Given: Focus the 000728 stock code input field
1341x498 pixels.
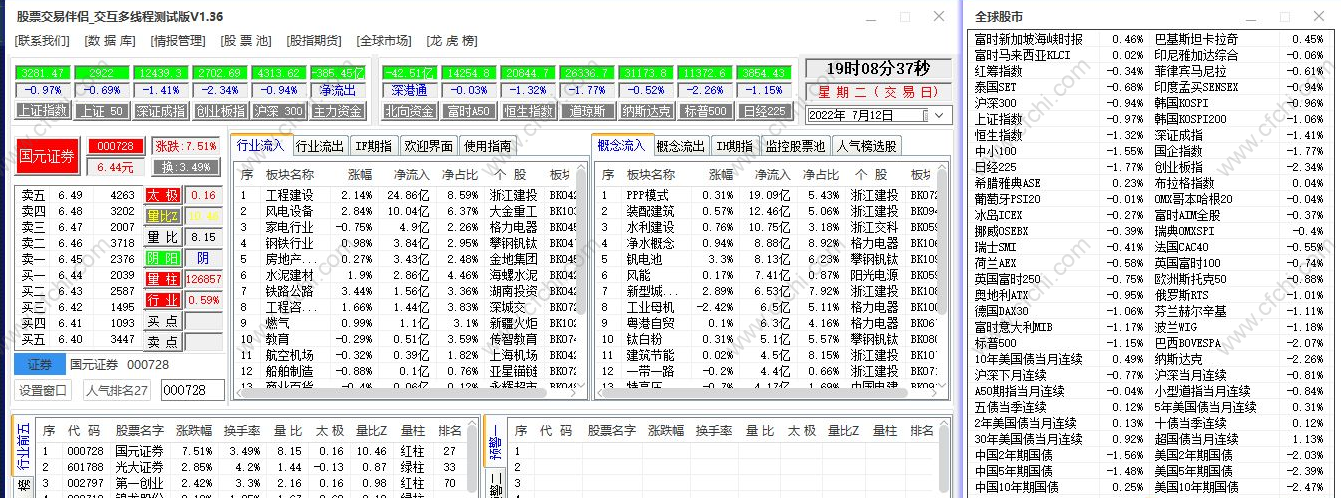Looking at the screenshot, I should pos(192,390).
